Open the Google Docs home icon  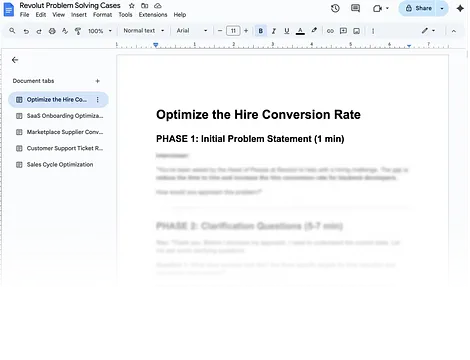tap(9, 9)
